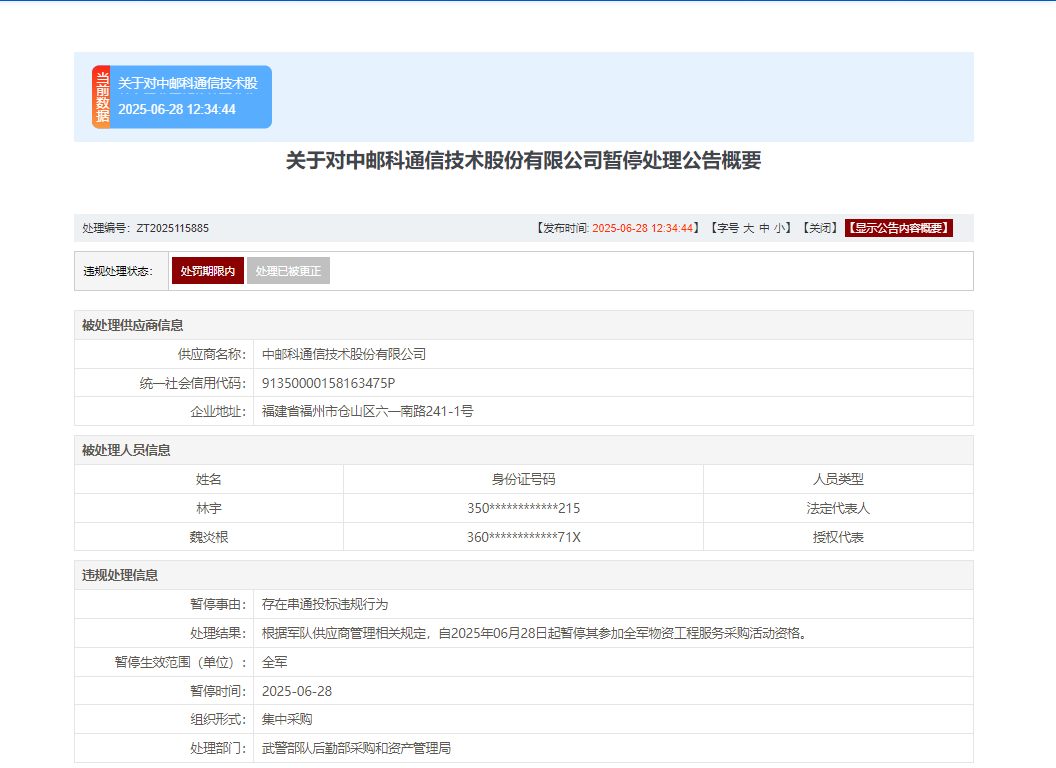Set font size to 大
This screenshot has width=1056, height=768.
pos(748,228)
